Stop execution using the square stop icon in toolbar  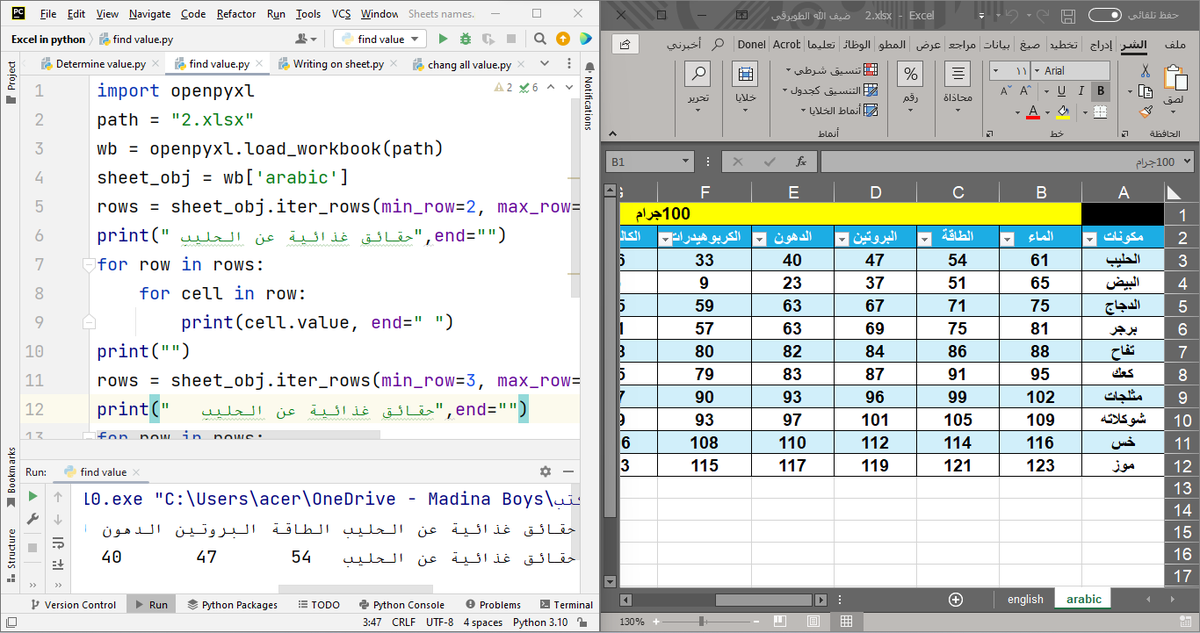click(512, 39)
